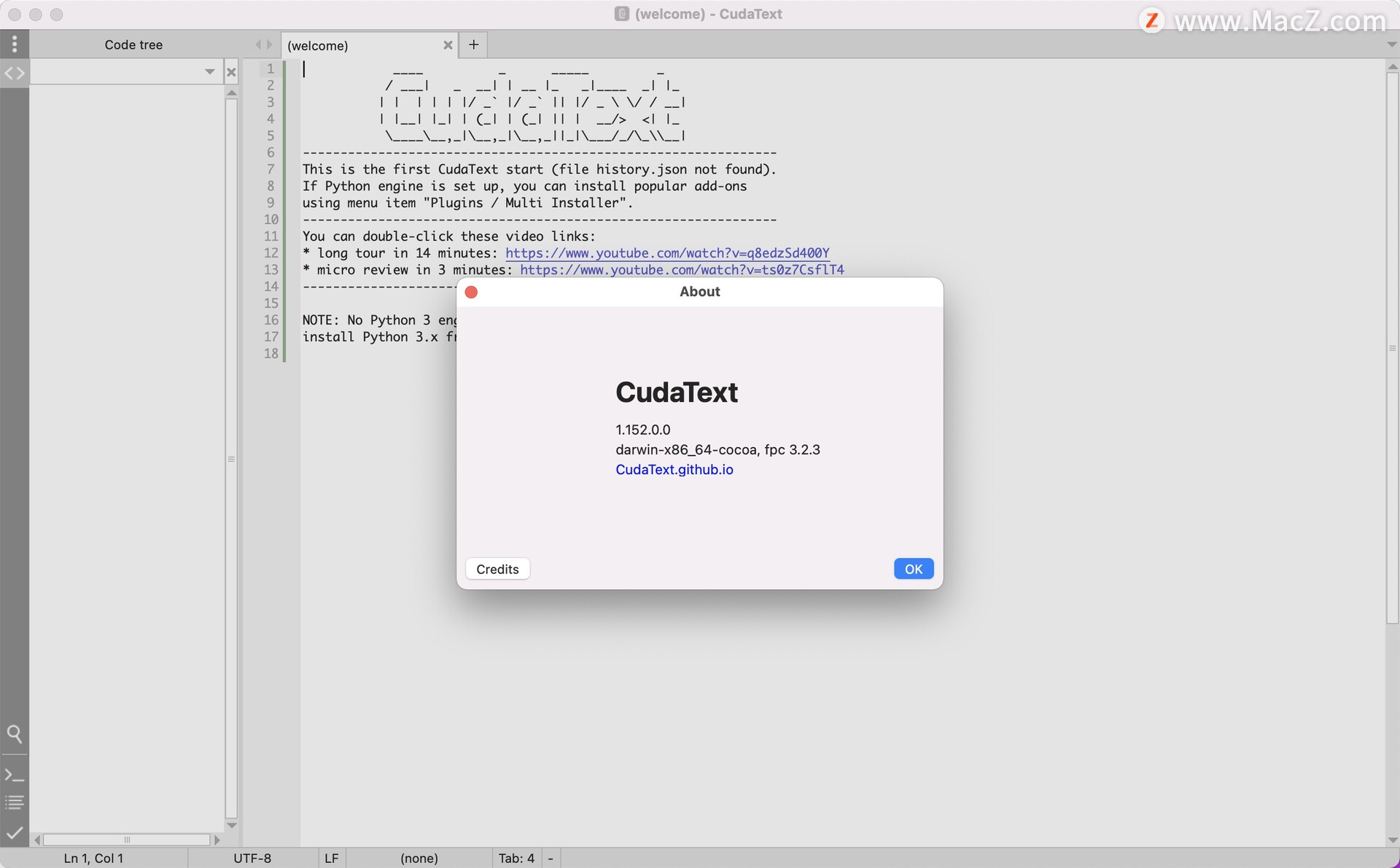Click the code tree horizontal scrollbar thumb
This screenshot has width=1400, height=868.
pos(127,840)
